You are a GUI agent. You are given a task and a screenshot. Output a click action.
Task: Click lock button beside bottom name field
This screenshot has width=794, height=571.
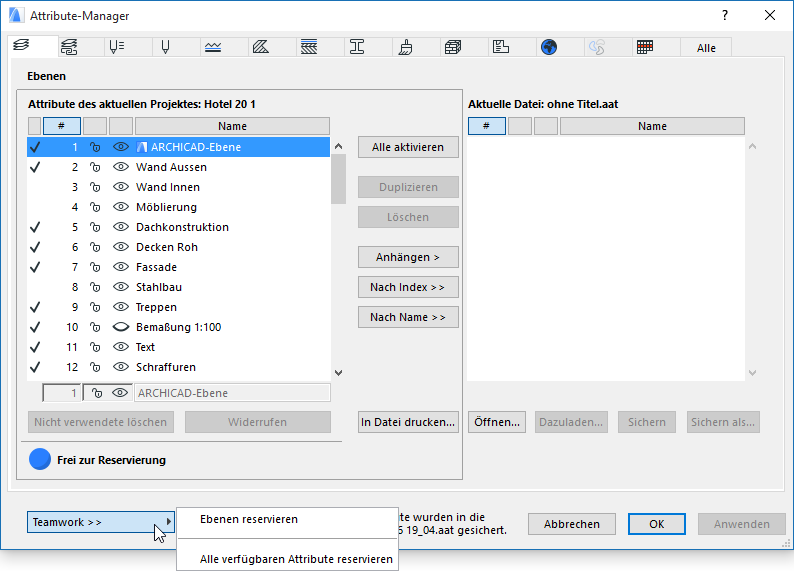click(x=96, y=393)
